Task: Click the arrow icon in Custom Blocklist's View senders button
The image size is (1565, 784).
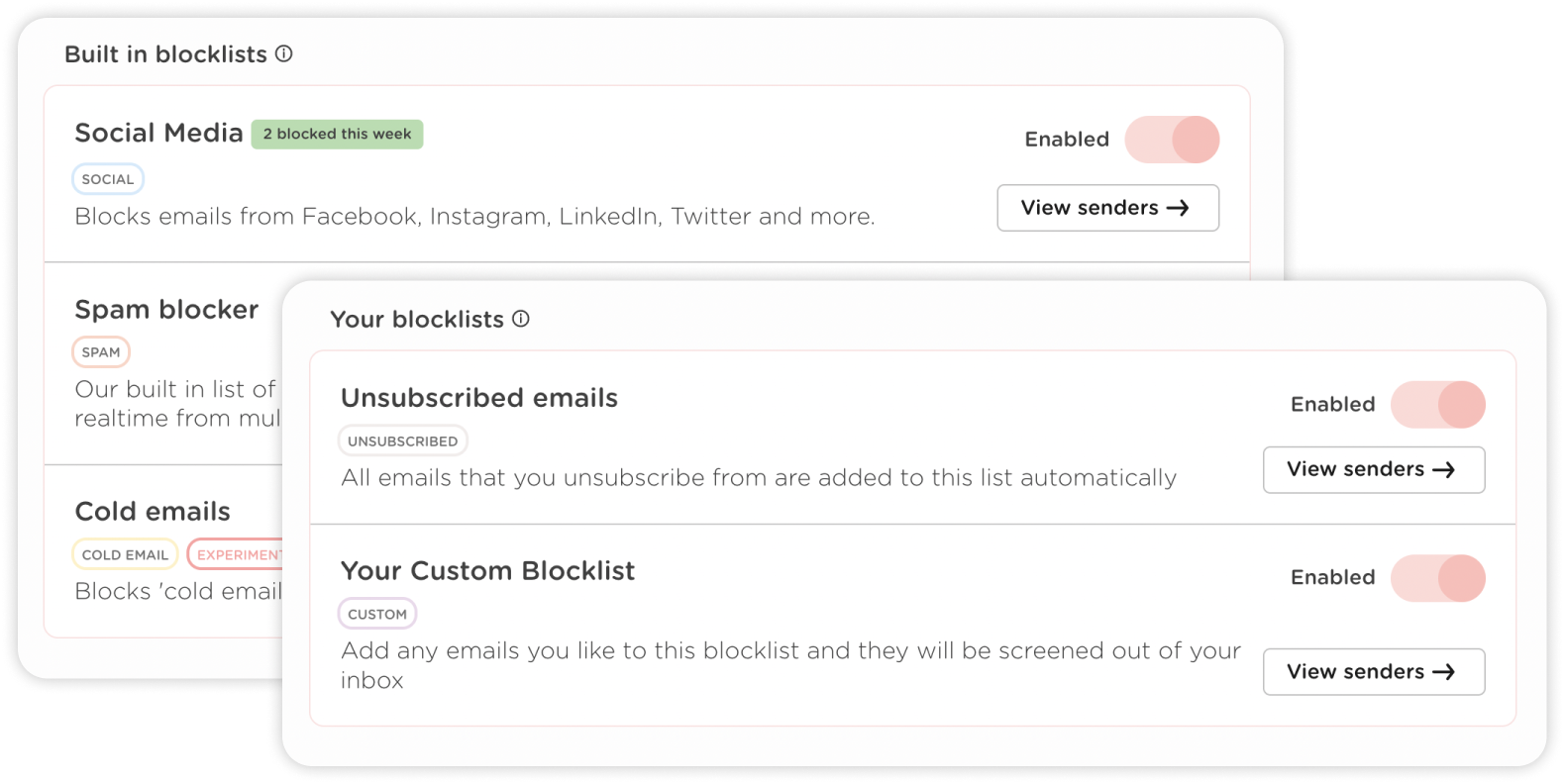Action: click(1445, 671)
